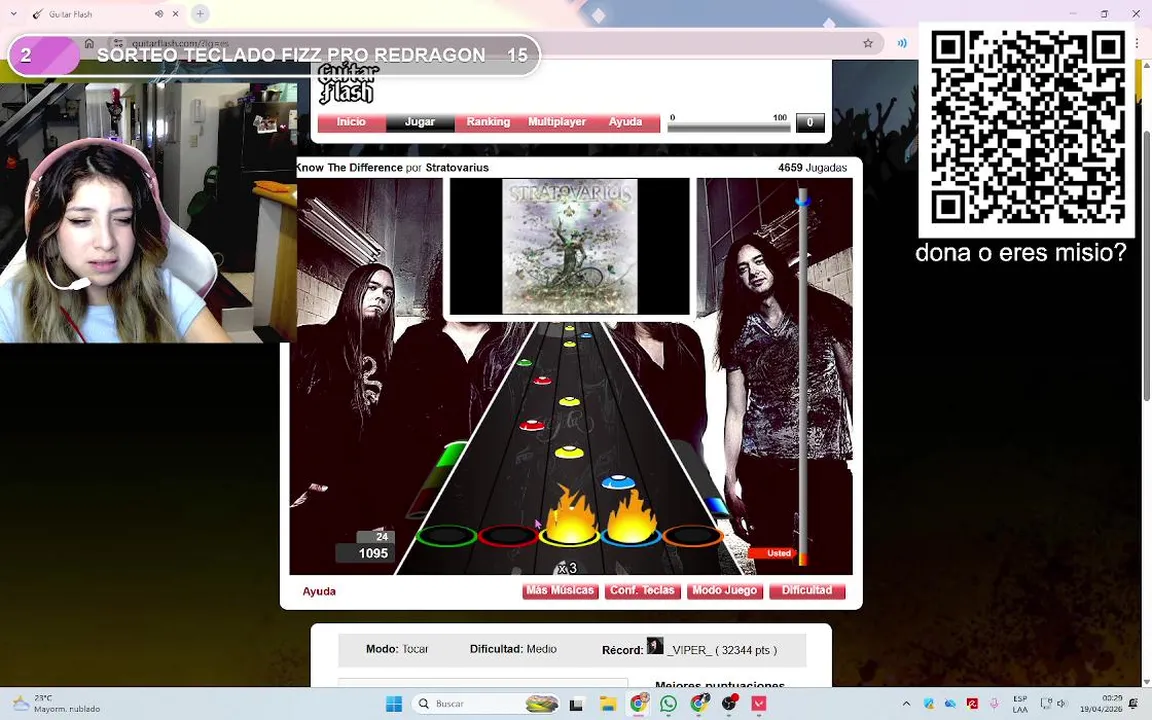Image resolution: width=1152 pixels, height=720 pixels.
Task: Open the notifications bell icon
Action: (1134, 704)
